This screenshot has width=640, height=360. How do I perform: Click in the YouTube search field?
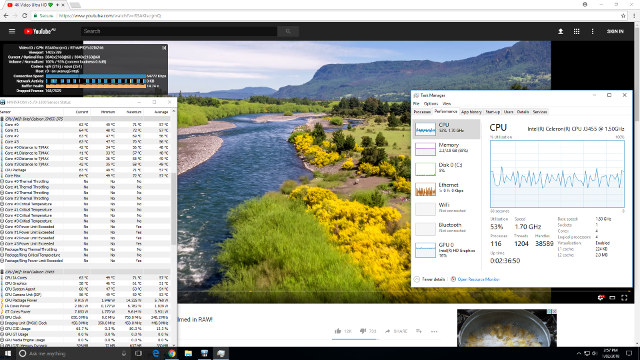179,31
